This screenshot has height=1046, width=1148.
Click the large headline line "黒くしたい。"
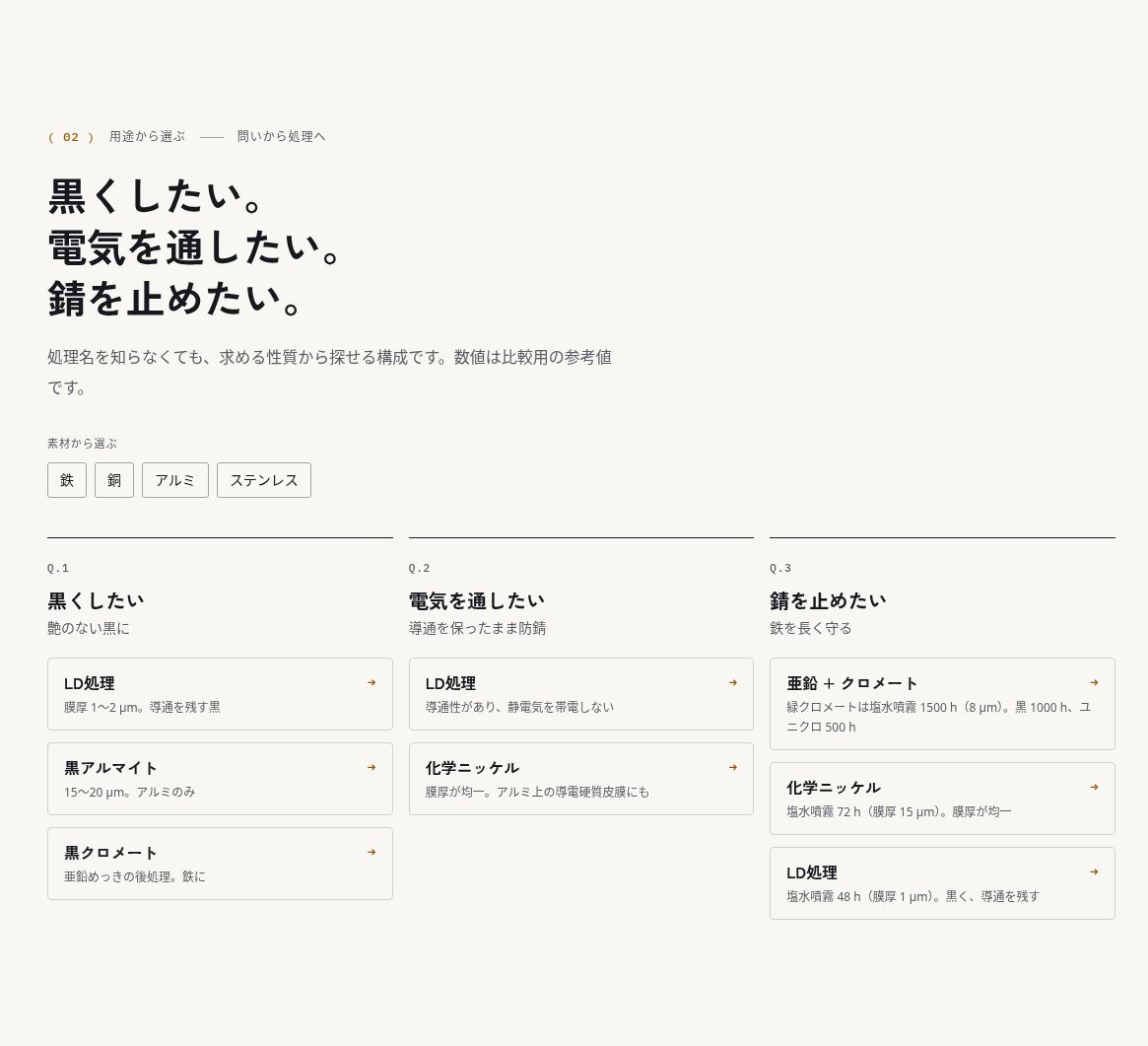pyautogui.click(x=156, y=196)
